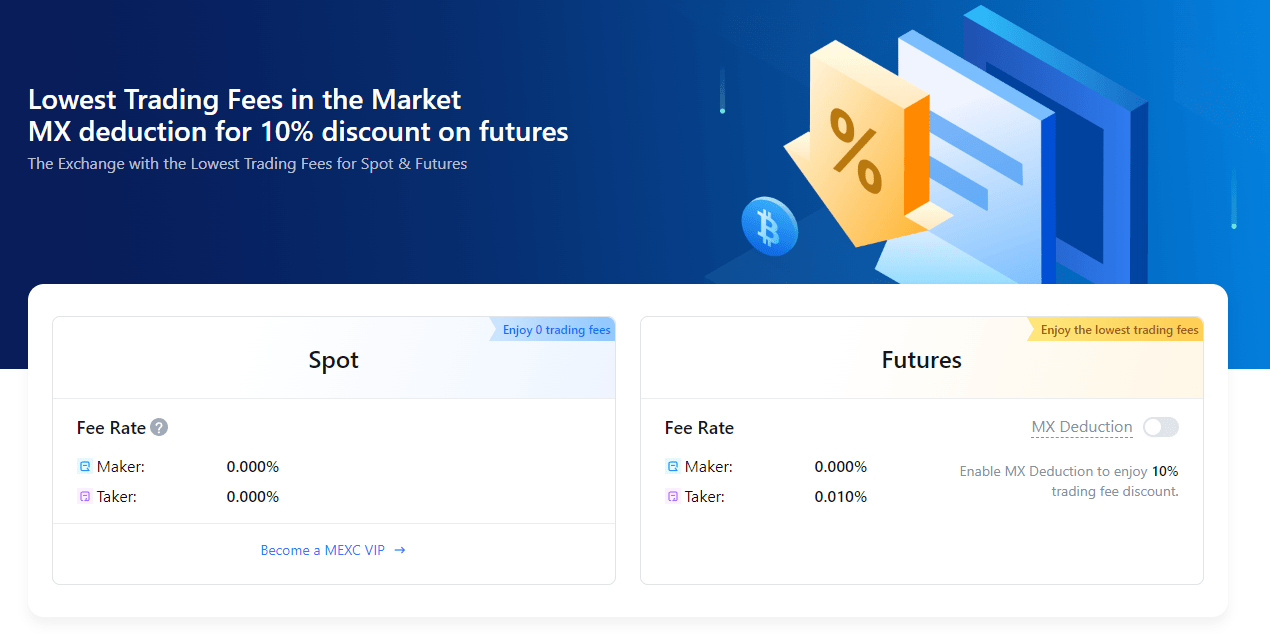Click the Spot Maker fee icon
Image resolution: width=1270 pixels, height=634 pixels.
[x=84, y=466]
